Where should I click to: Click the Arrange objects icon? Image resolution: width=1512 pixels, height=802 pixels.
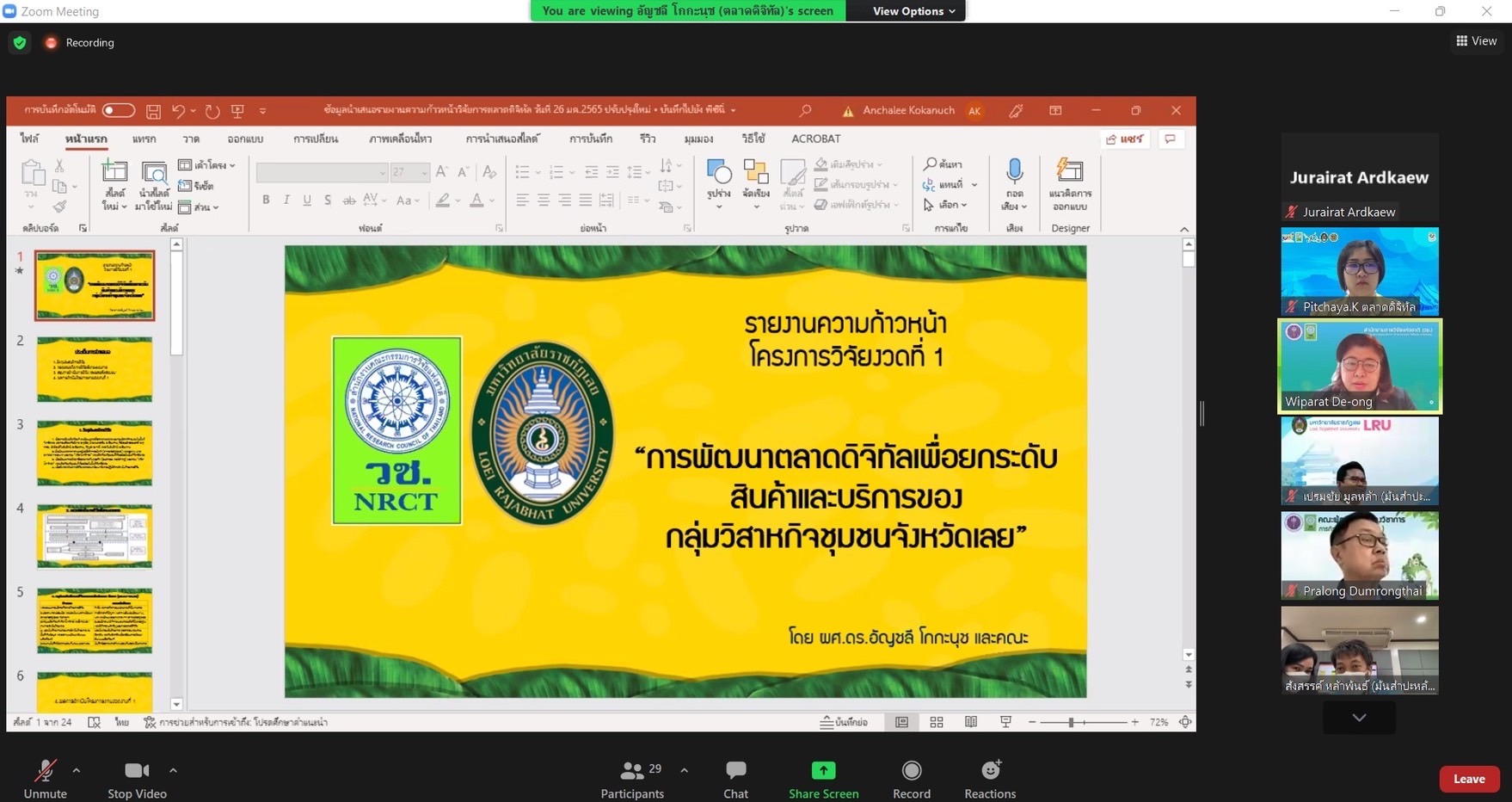click(x=756, y=172)
